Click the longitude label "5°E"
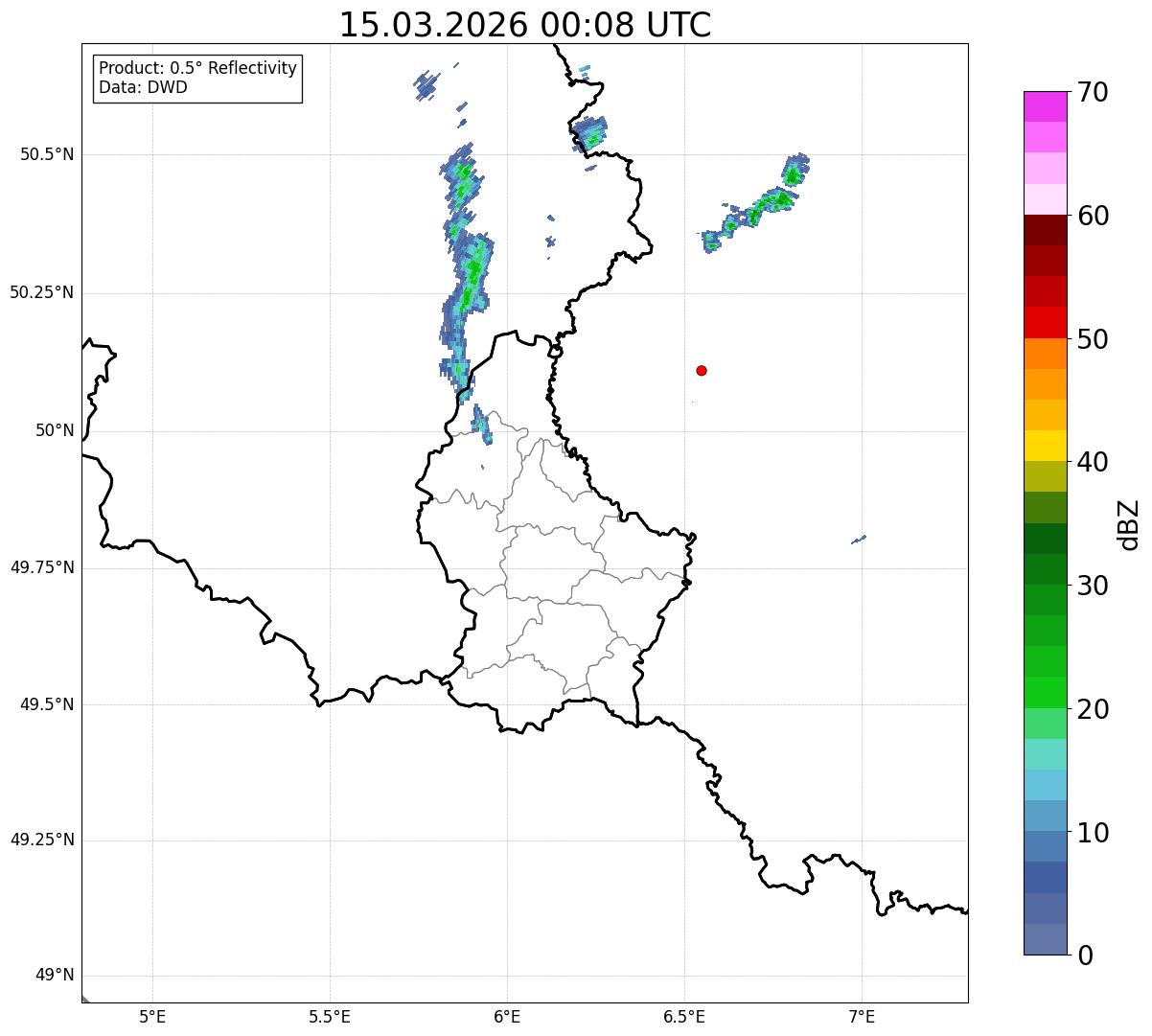This screenshot has height=1036, width=1152. point(152,1016)
